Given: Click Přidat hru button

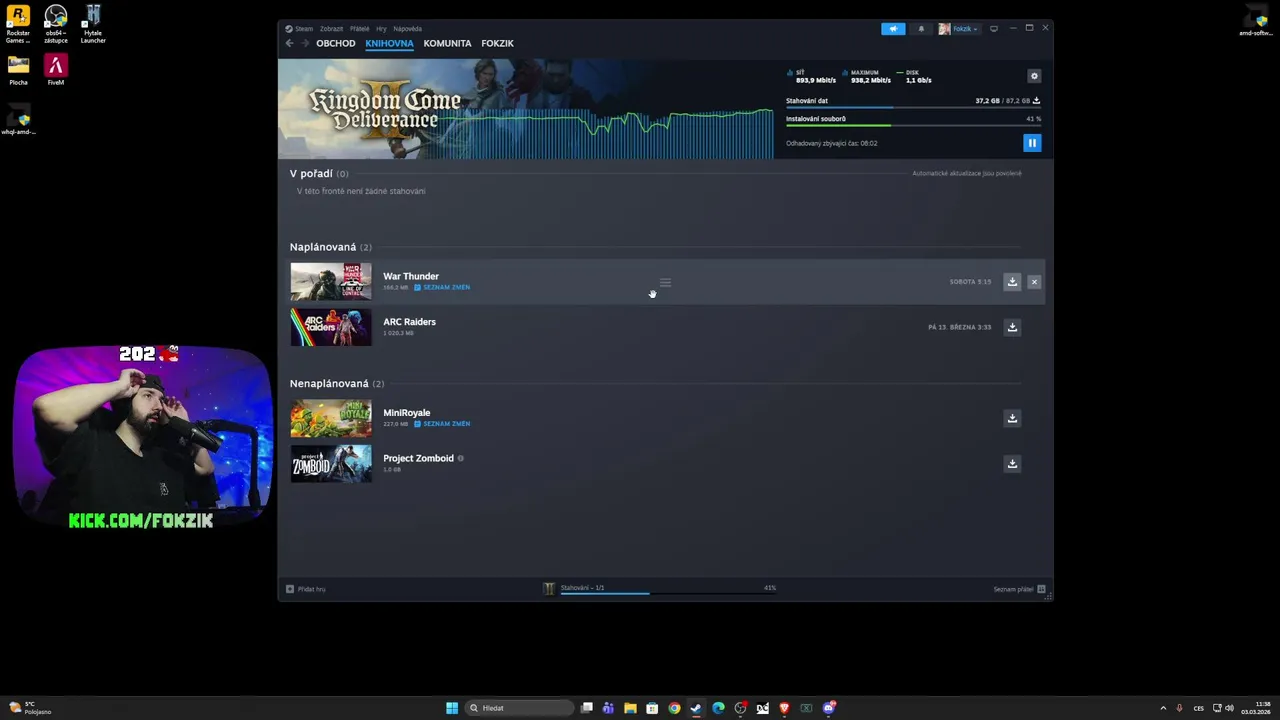Looking at the screenshot, I should pyautogui.click(x=306, y=589).
